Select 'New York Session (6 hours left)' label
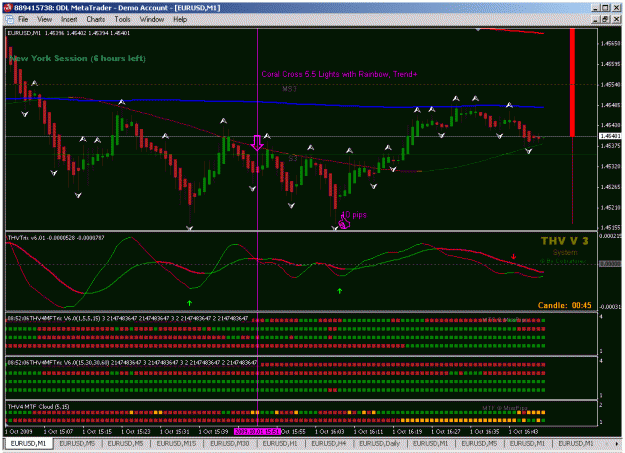The image size is (625, 453). pyautogui.click(x=77, y=58)
